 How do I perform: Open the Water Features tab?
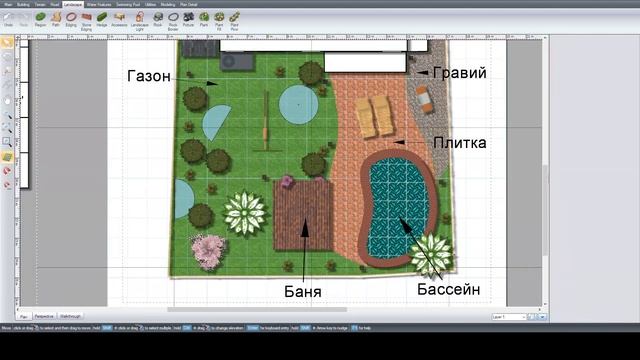point(99,4)
